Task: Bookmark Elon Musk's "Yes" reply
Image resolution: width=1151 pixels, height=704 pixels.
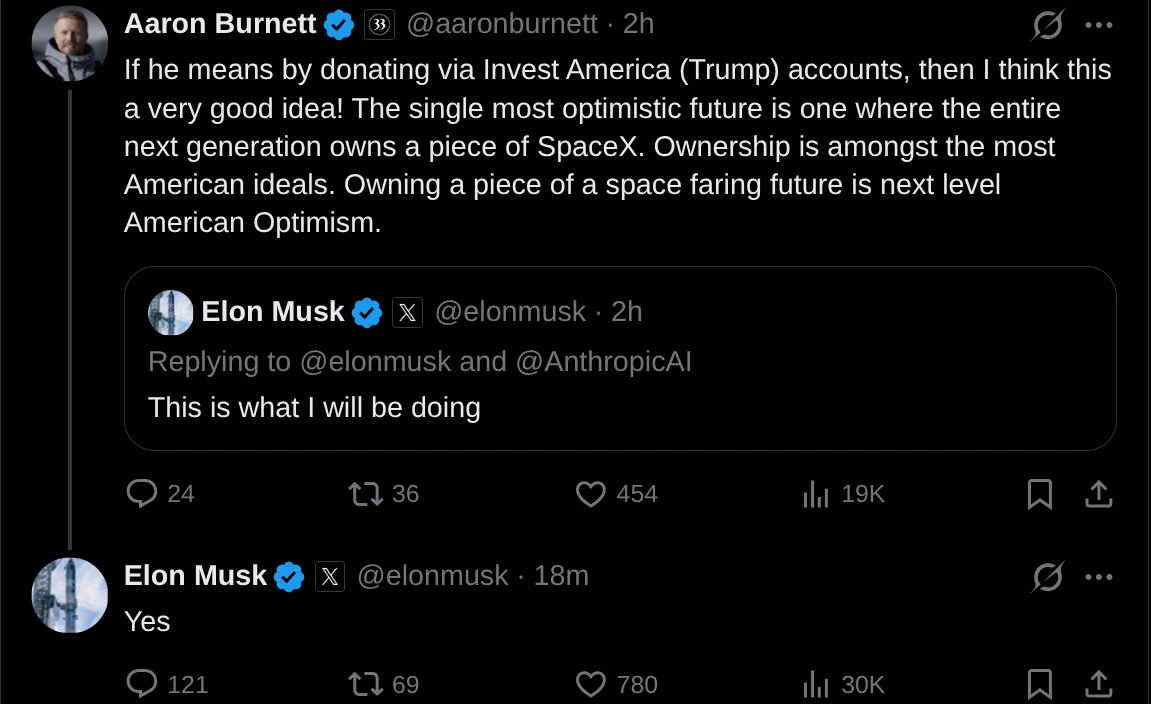Action: click(1039, 683)
